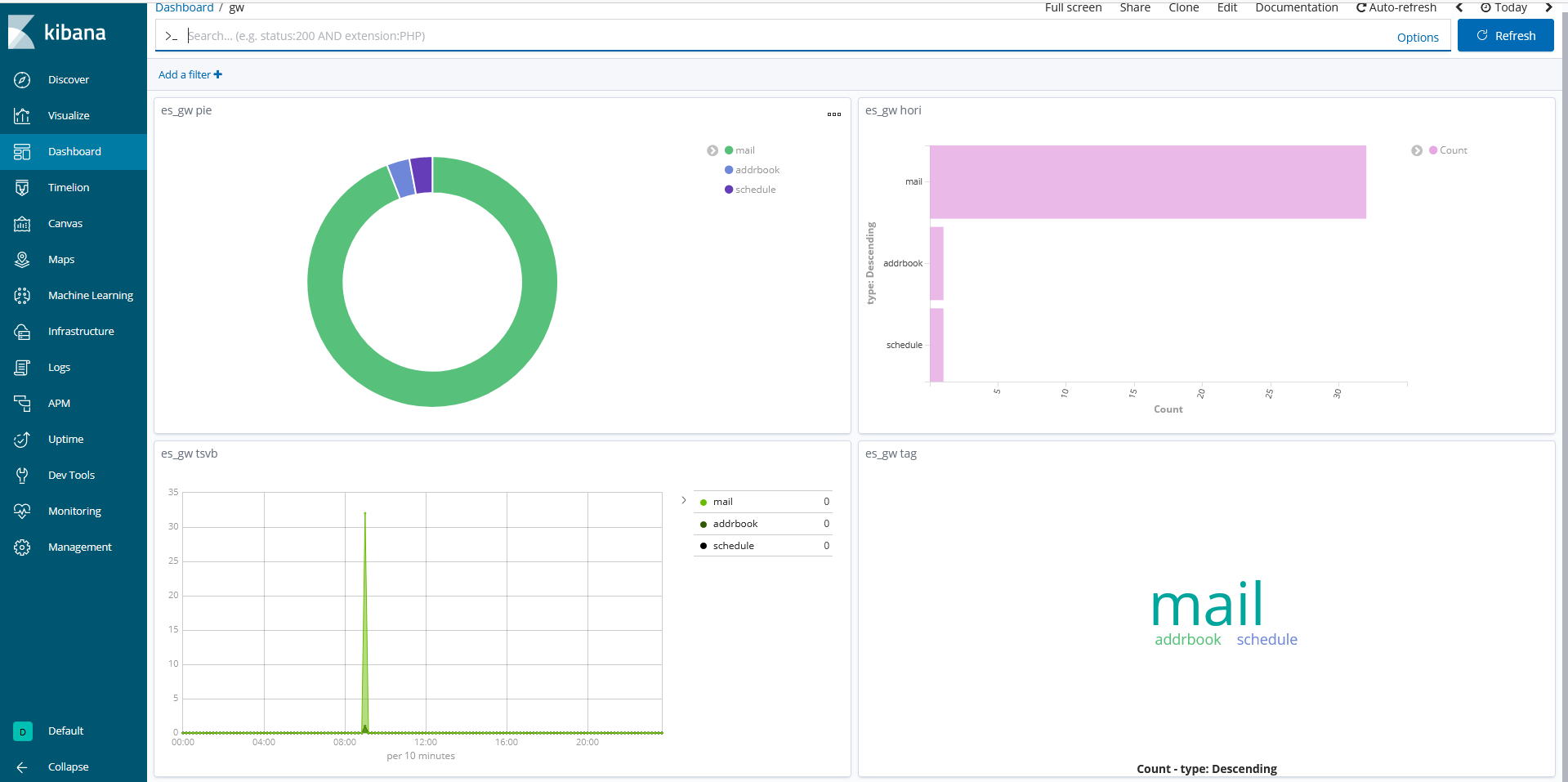The height and width of the screenshot is (782, 1568).
Task: Click the Kibana logo icon
Action: 21,32
